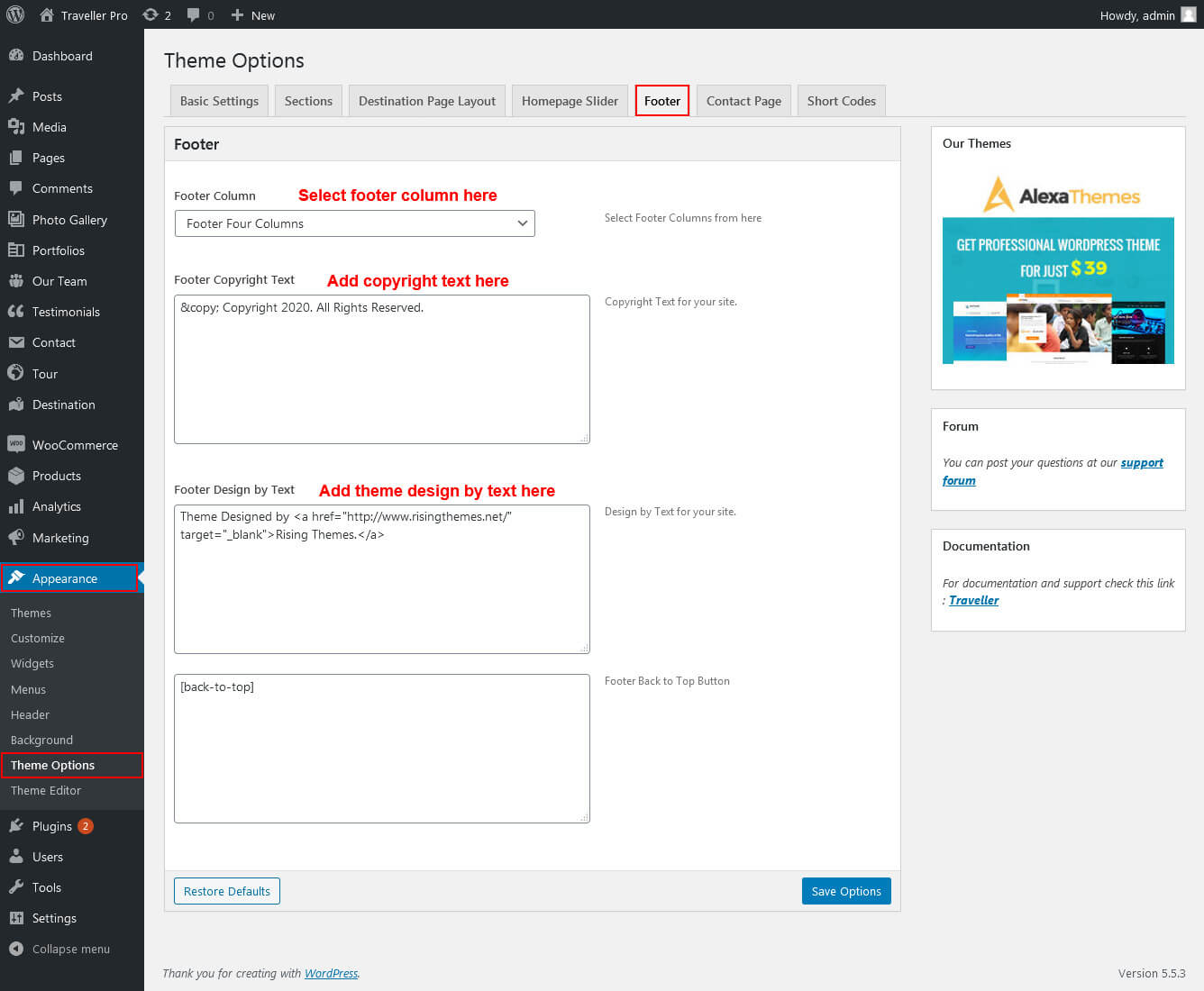The width and height of the screenshot is (1204, 991).
Task: Open Photo Gallery from sidebar icon
Action: click(16, 219)
